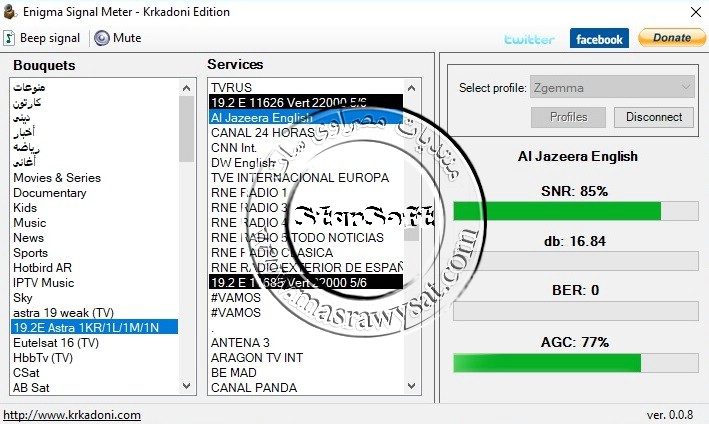Click the Mute speaker icon
The height and width of the screenshot is (424, 709).
(102, 38)
